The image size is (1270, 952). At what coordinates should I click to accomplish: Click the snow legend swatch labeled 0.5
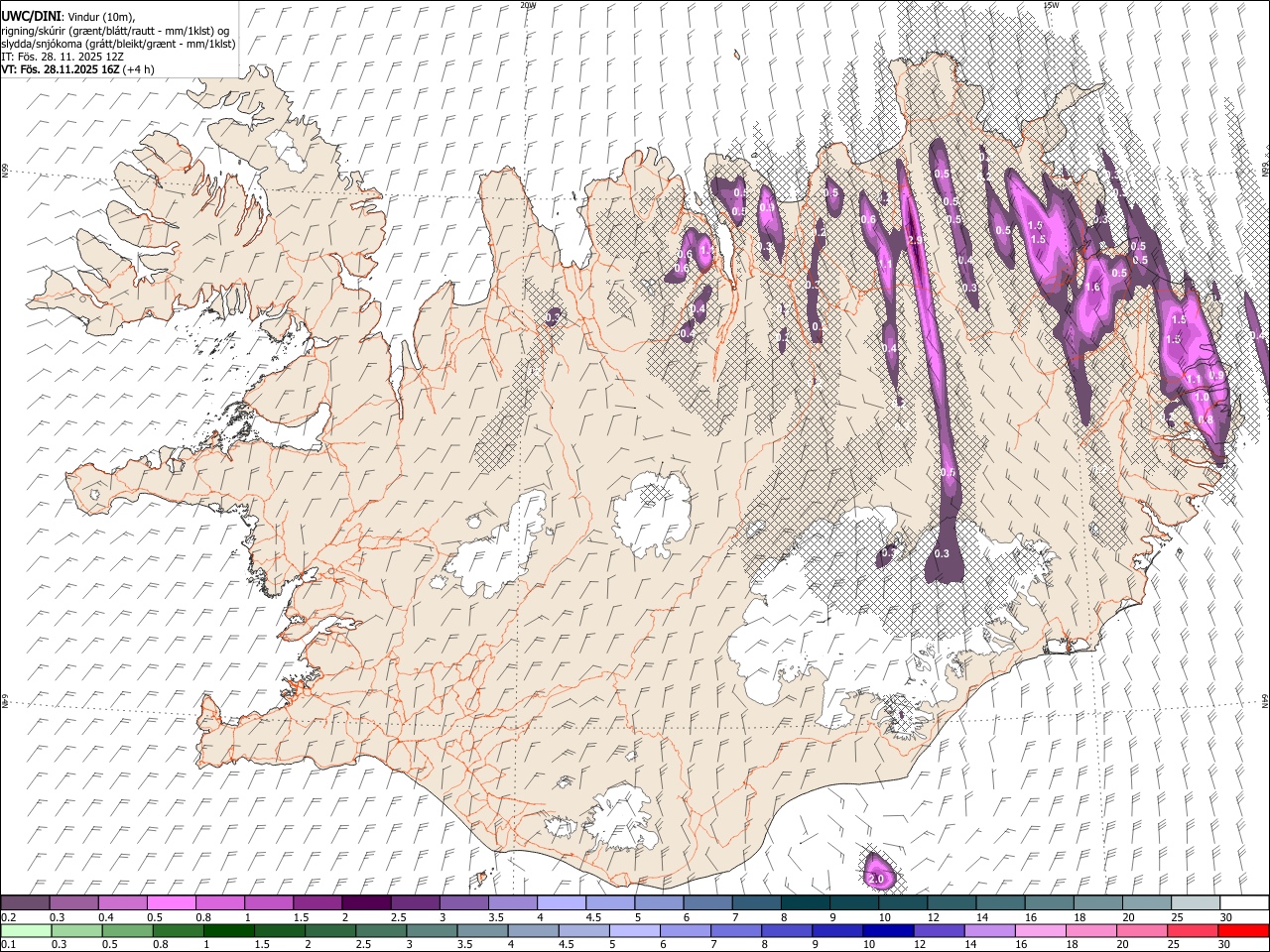(171, 903)
